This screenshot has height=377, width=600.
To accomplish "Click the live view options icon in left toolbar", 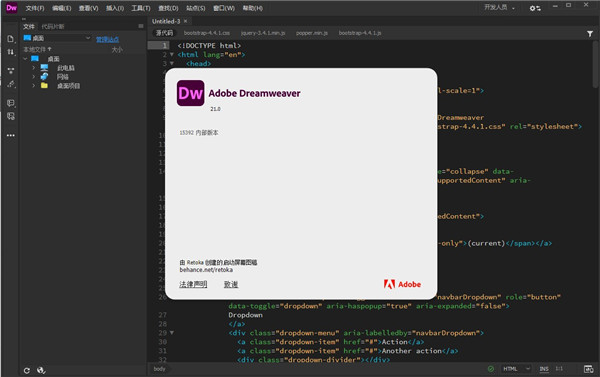I will 11,70.
